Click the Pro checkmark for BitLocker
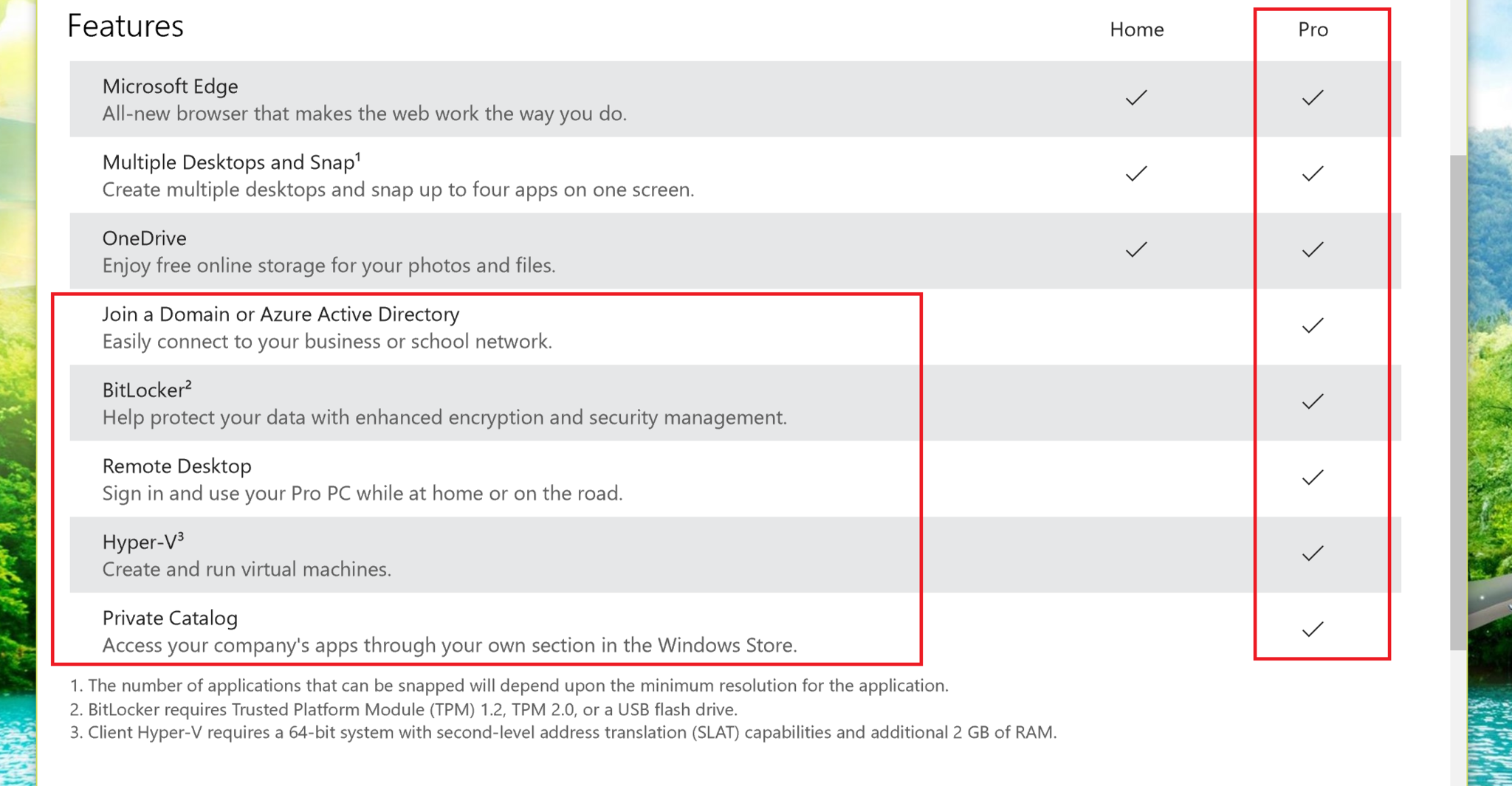The width and height of the screenshot is (1512, 786). pos(1313,402)
